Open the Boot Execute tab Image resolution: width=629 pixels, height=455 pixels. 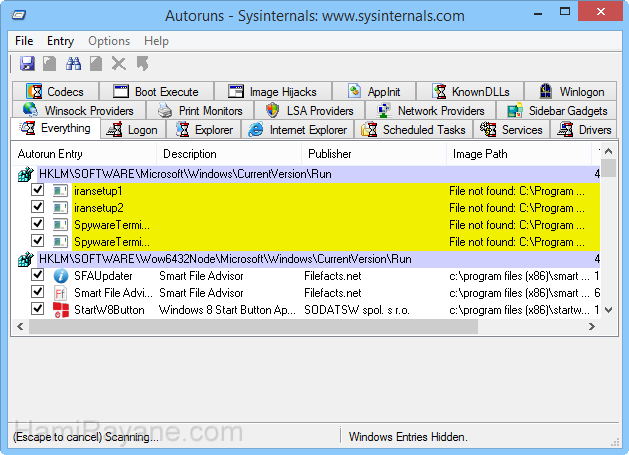(x=156, y=91)
